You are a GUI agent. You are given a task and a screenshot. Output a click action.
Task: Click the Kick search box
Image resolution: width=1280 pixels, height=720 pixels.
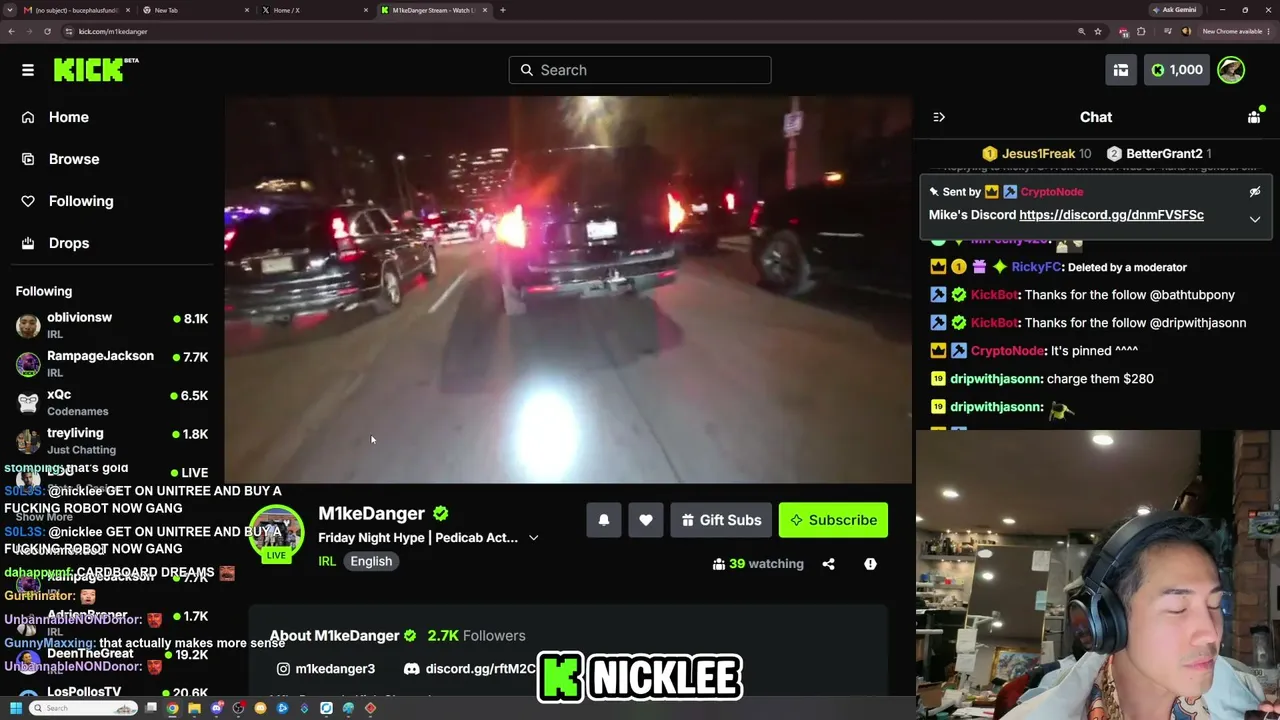point(640,70)
